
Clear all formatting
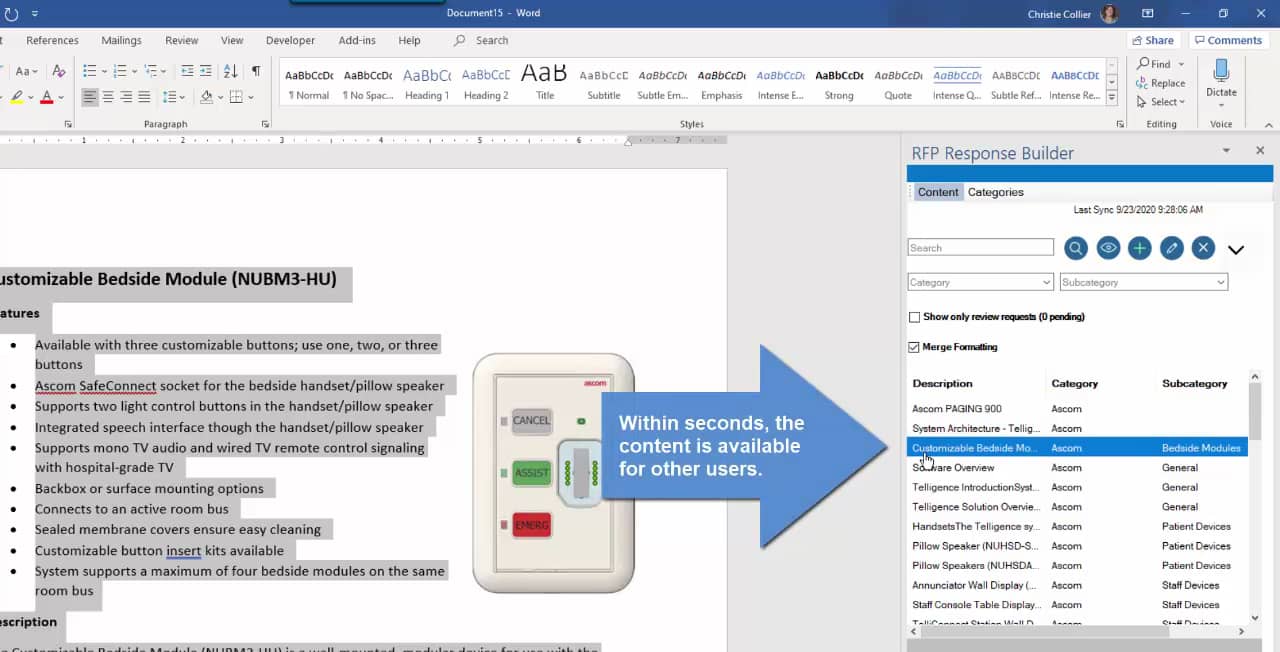tap(58, 71)
